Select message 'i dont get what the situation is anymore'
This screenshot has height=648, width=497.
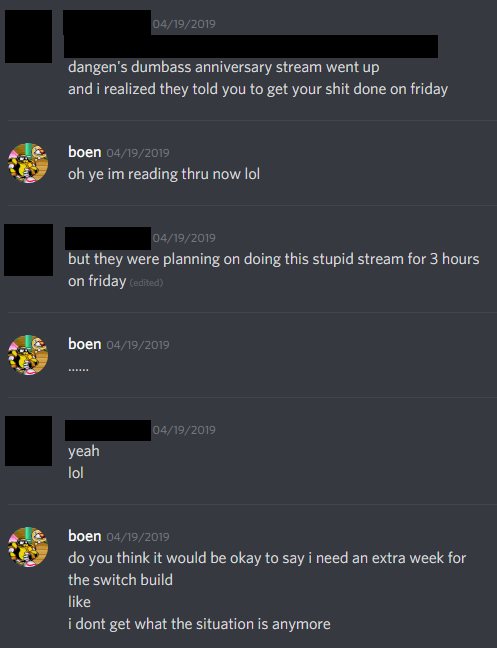pos(199,624)
